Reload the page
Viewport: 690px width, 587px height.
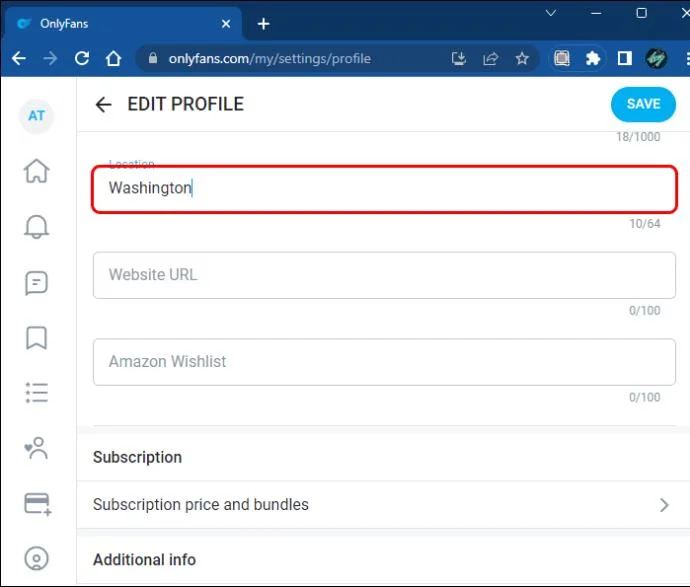coord(81,59)
